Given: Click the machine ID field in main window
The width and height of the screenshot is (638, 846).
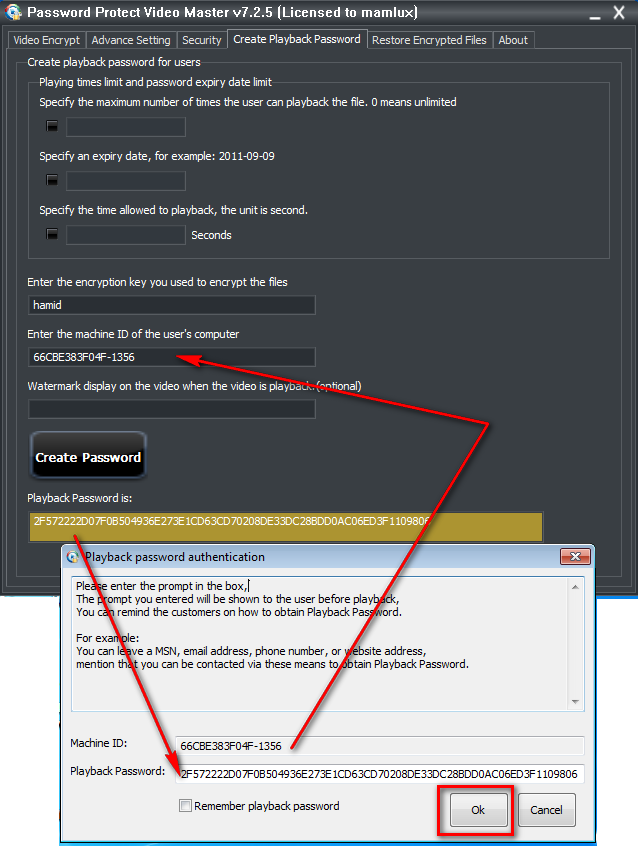Looking at the screenshot, I should (x=172, y=357).
